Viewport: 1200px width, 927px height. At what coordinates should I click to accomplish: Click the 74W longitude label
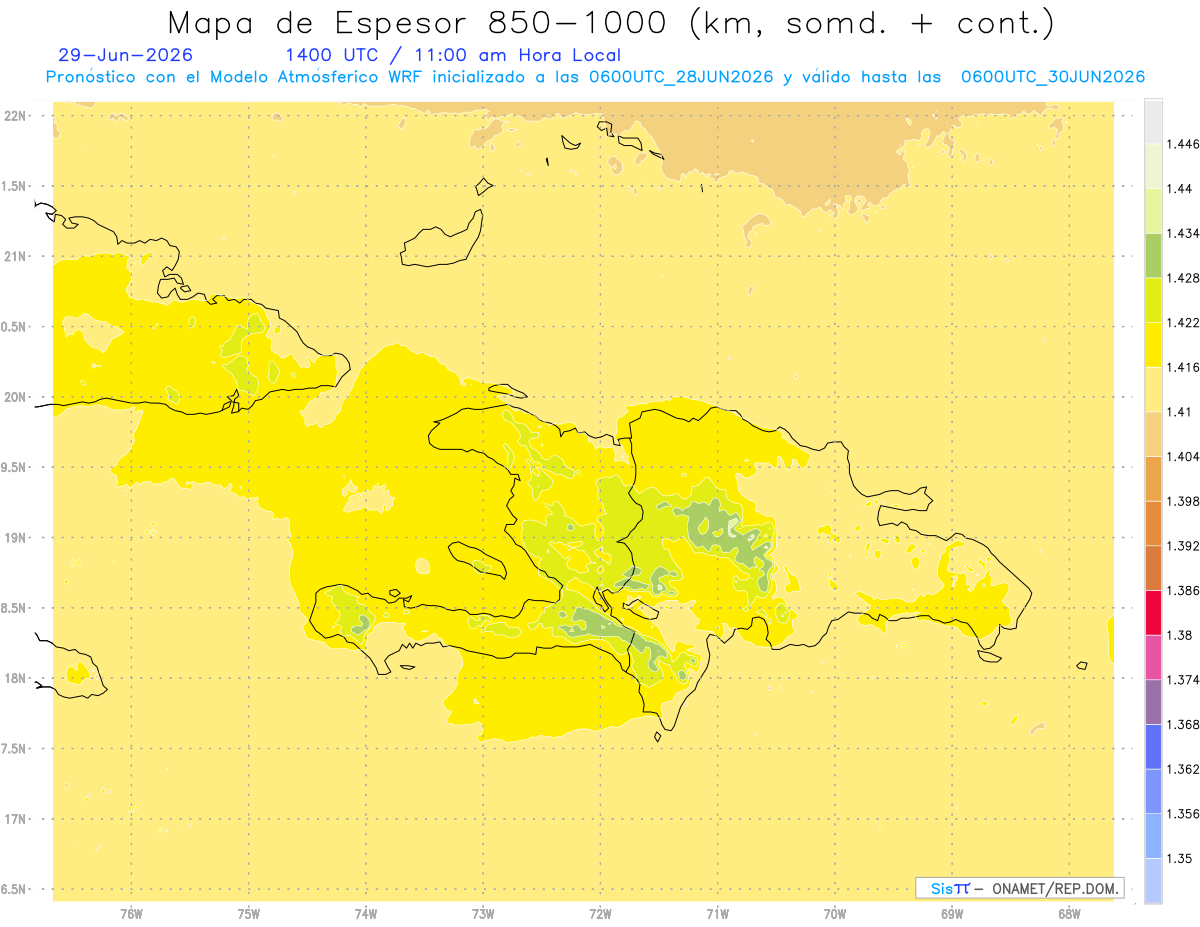366,914
